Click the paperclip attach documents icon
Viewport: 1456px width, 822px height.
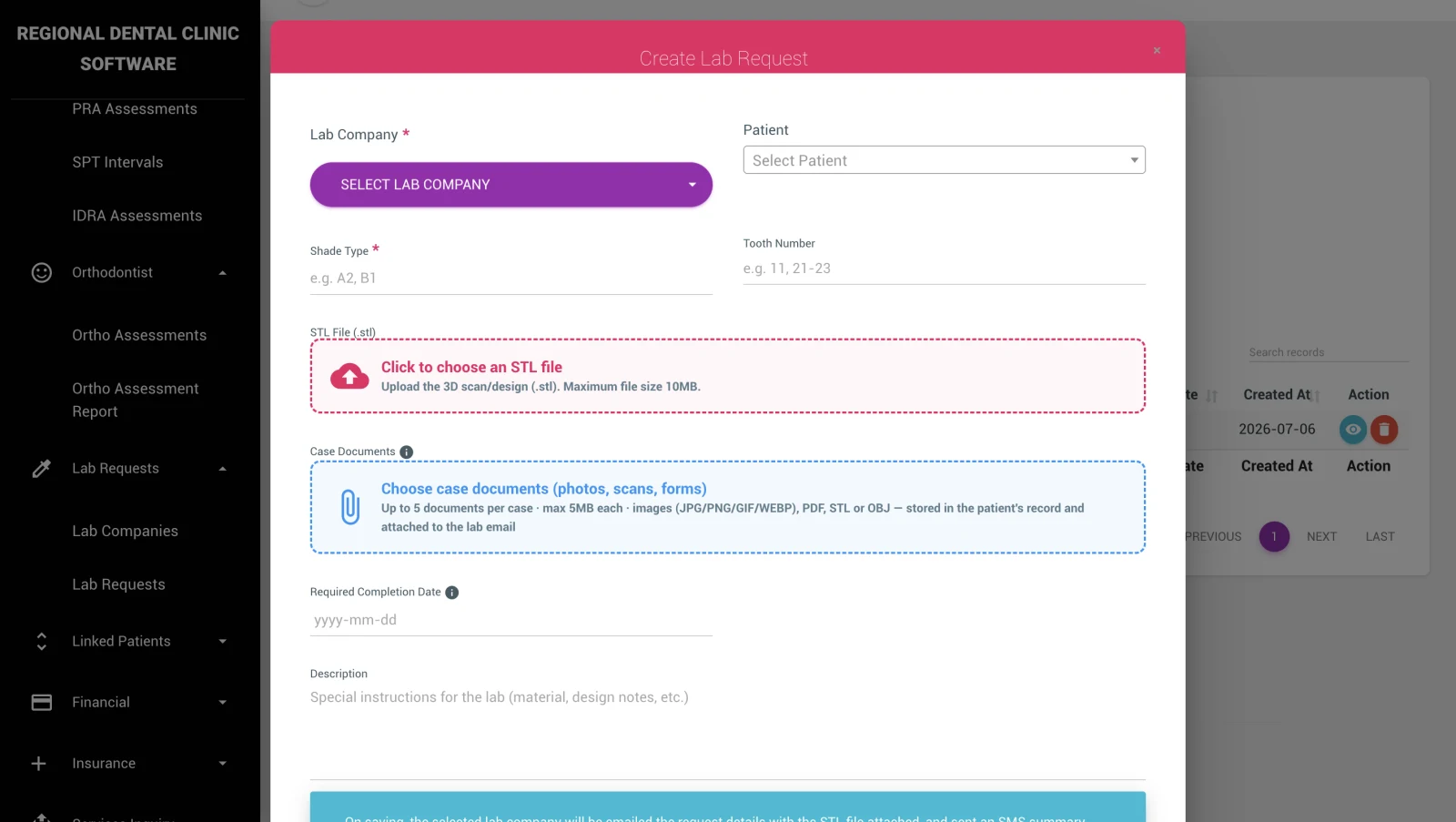point(350,507)
